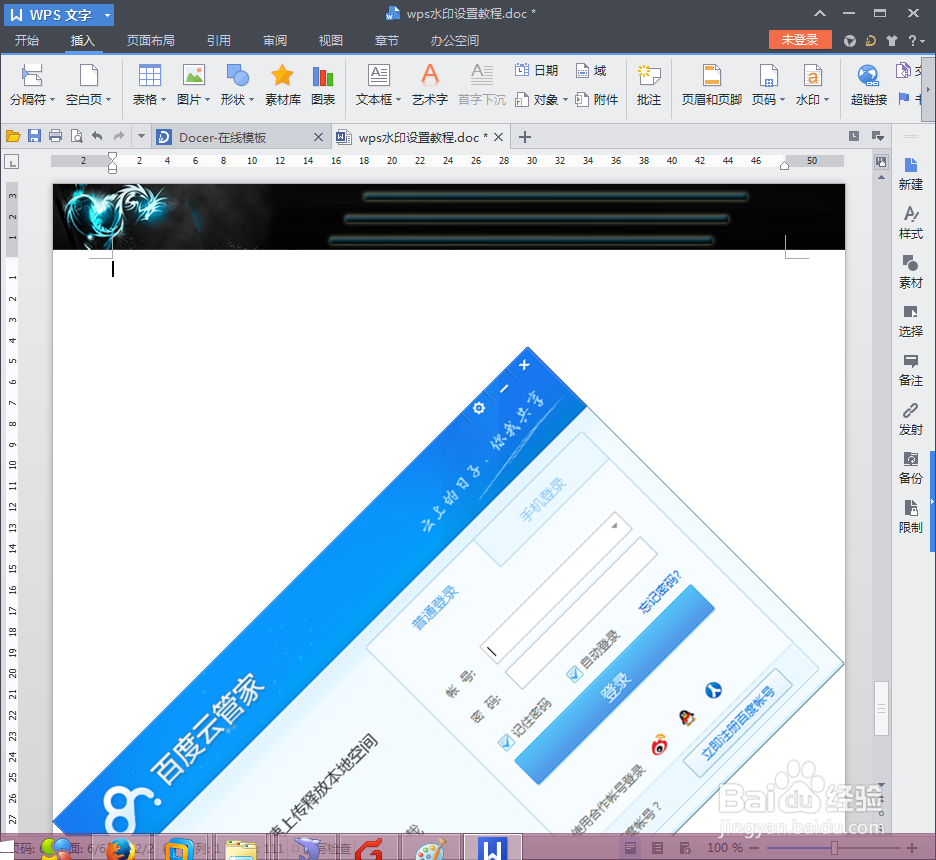936x860 pixels.
Task: Open 备份 backup in sidebar
Action: click(910, 468)
